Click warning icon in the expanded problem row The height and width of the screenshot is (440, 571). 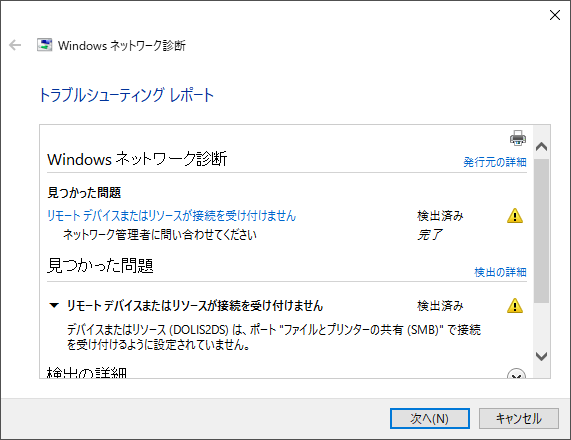point(515,306)
